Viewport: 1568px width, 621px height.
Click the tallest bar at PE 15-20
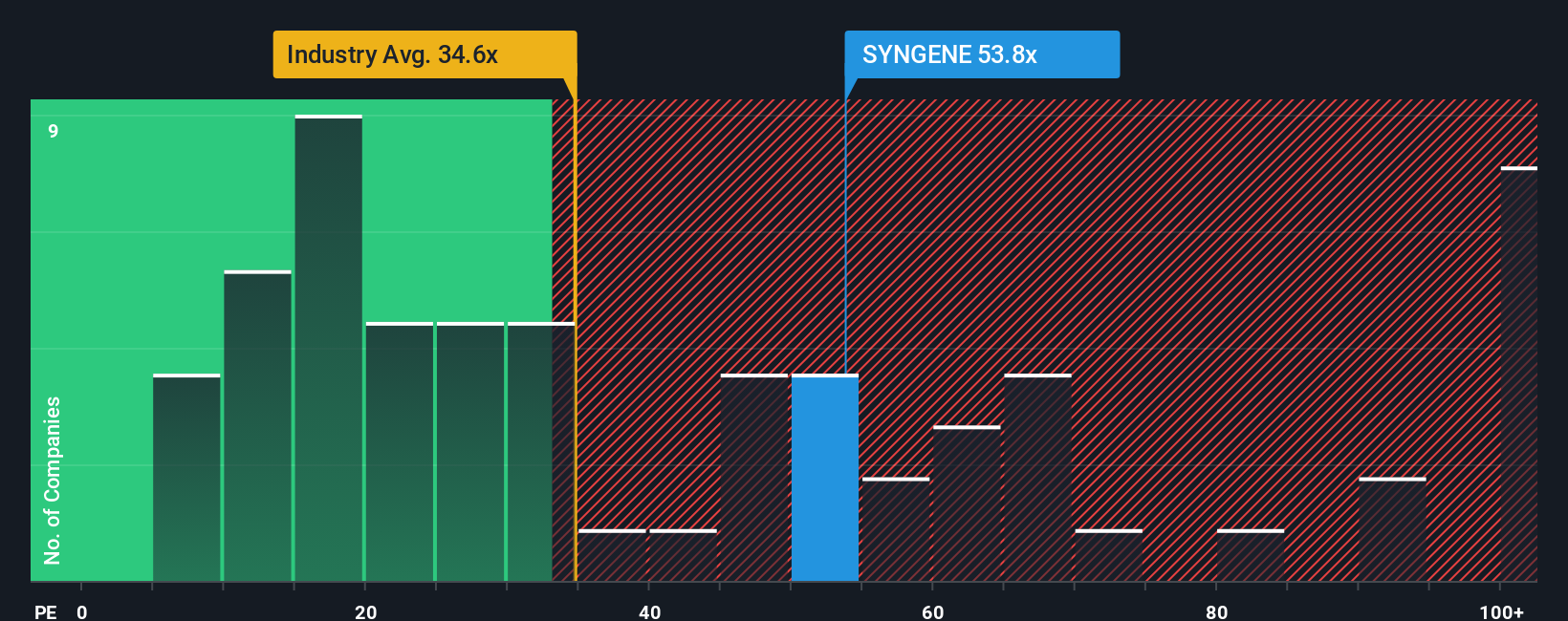pyautogui.click(x=329, y=348)
